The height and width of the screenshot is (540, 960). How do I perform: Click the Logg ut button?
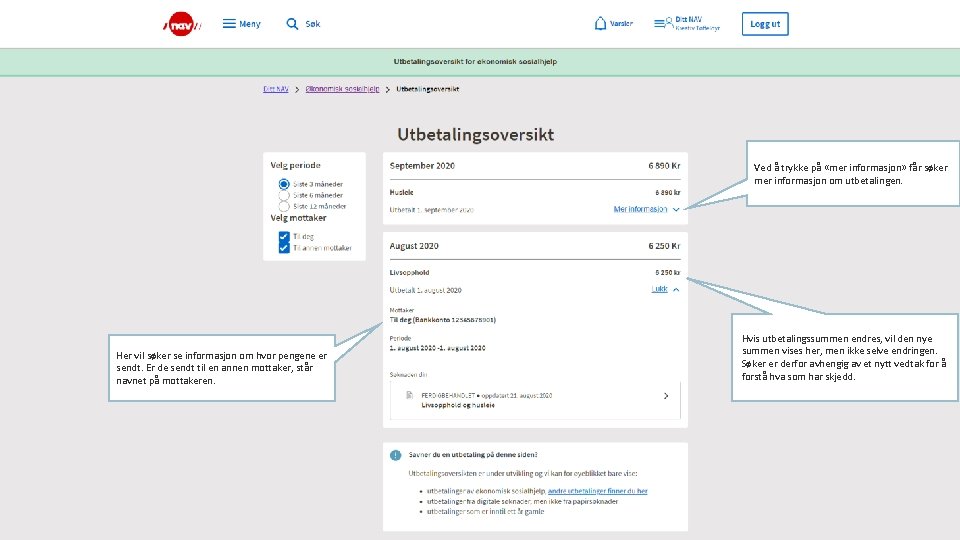click(765, 24)
